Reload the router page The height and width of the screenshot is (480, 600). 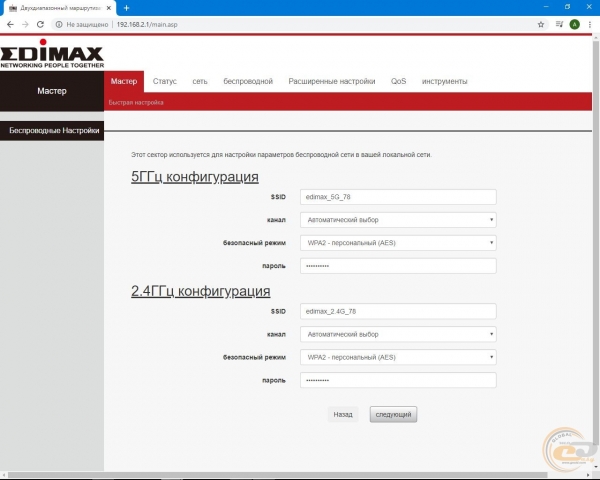[40, 24]
